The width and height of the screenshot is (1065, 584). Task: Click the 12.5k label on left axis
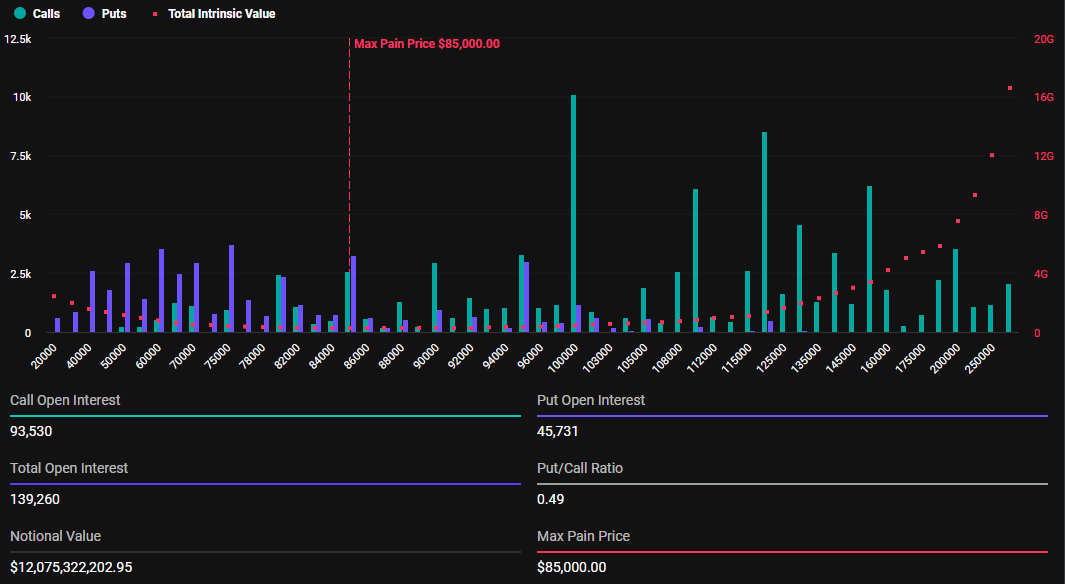17,39
